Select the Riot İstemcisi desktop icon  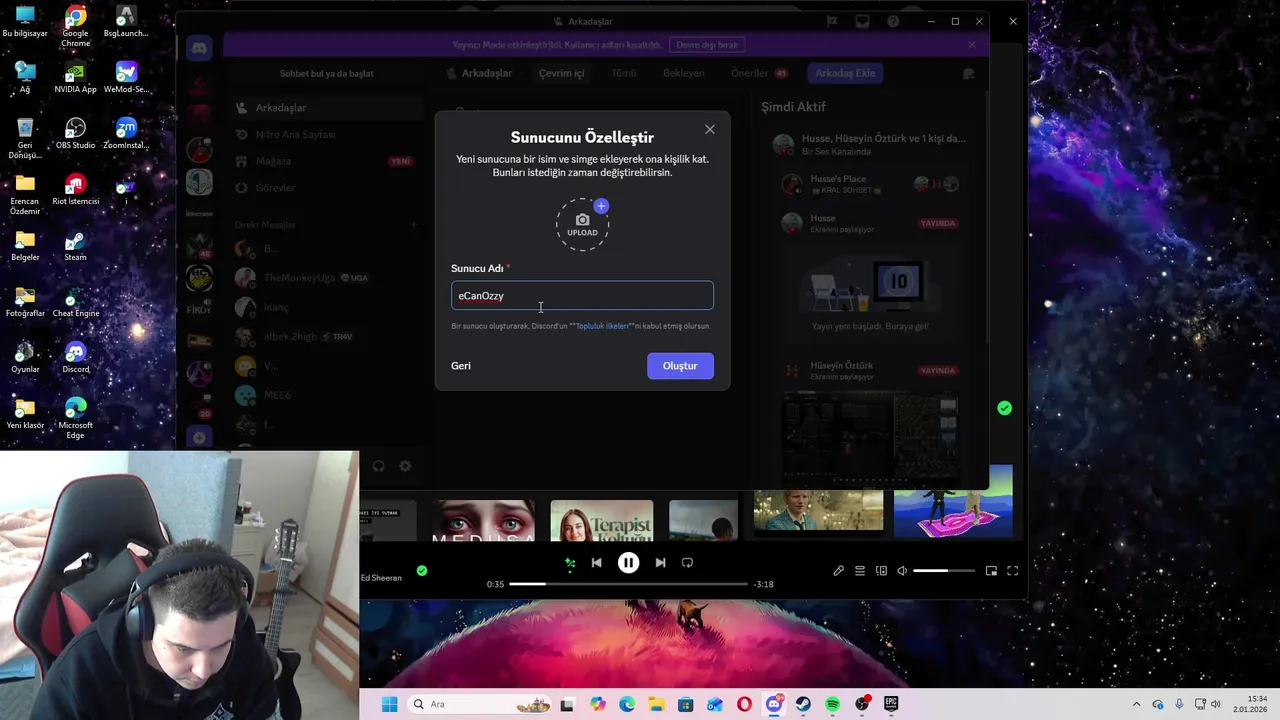(75, 189)
